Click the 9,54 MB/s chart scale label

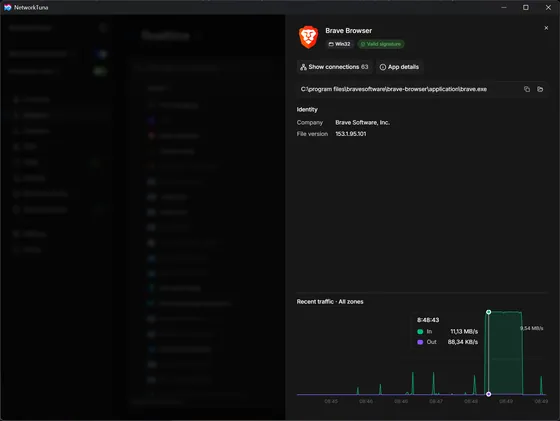[531, 329]
